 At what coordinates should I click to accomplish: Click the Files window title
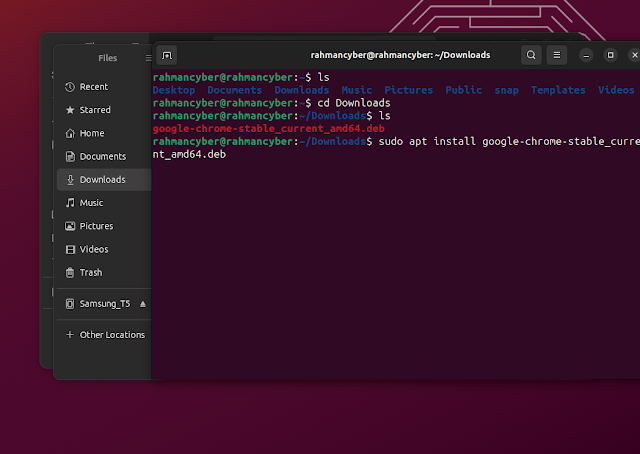(107, 58)
